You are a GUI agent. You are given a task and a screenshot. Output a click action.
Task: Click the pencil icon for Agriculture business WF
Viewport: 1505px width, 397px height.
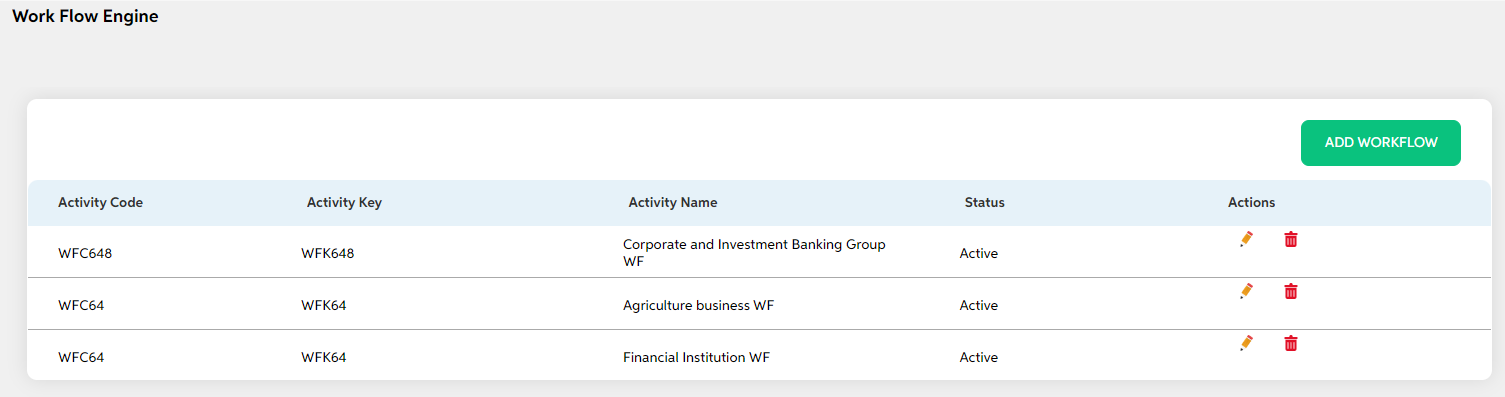[x=1246, y=291]
